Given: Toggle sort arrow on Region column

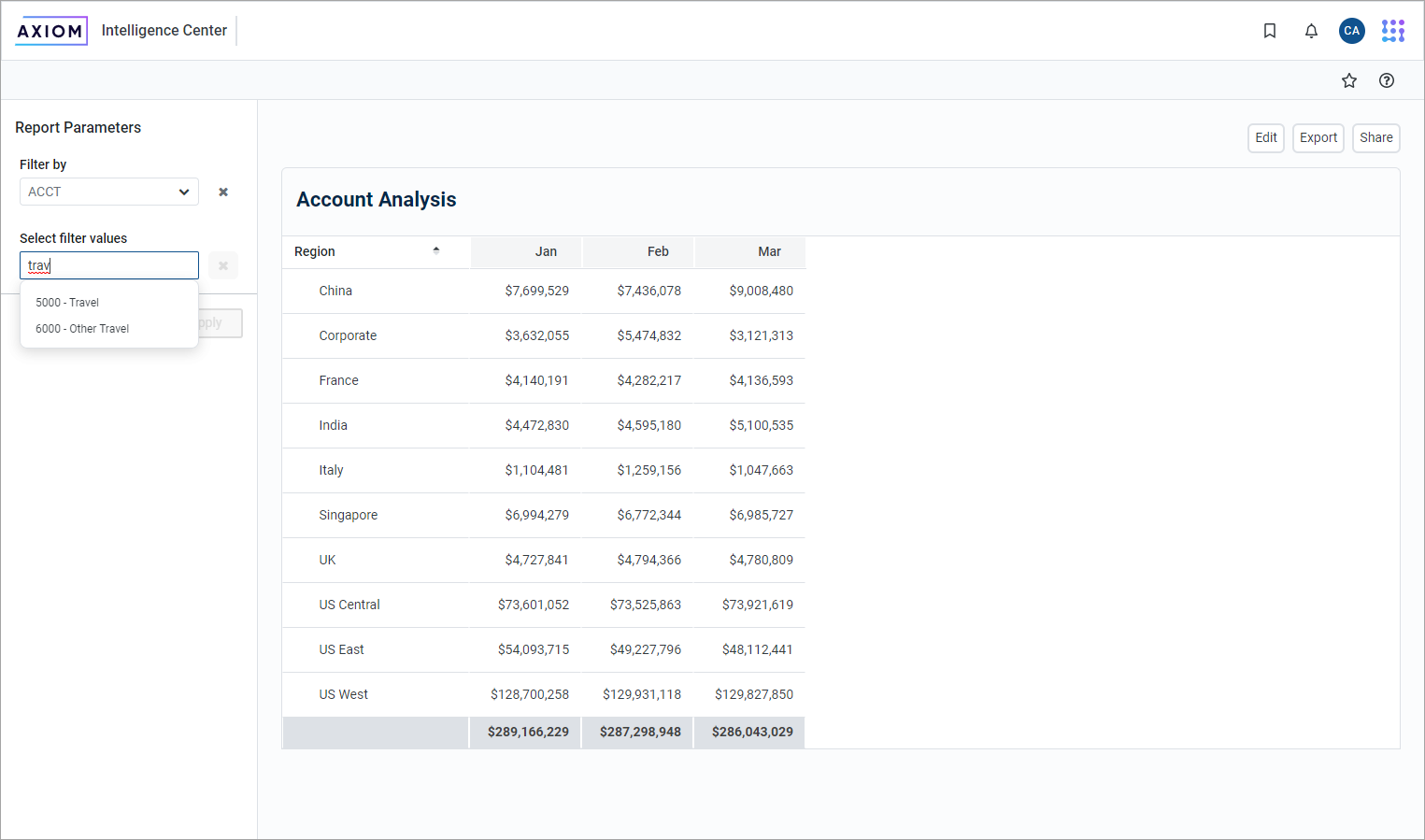Looking at the screenshot, I should (435, 250).
